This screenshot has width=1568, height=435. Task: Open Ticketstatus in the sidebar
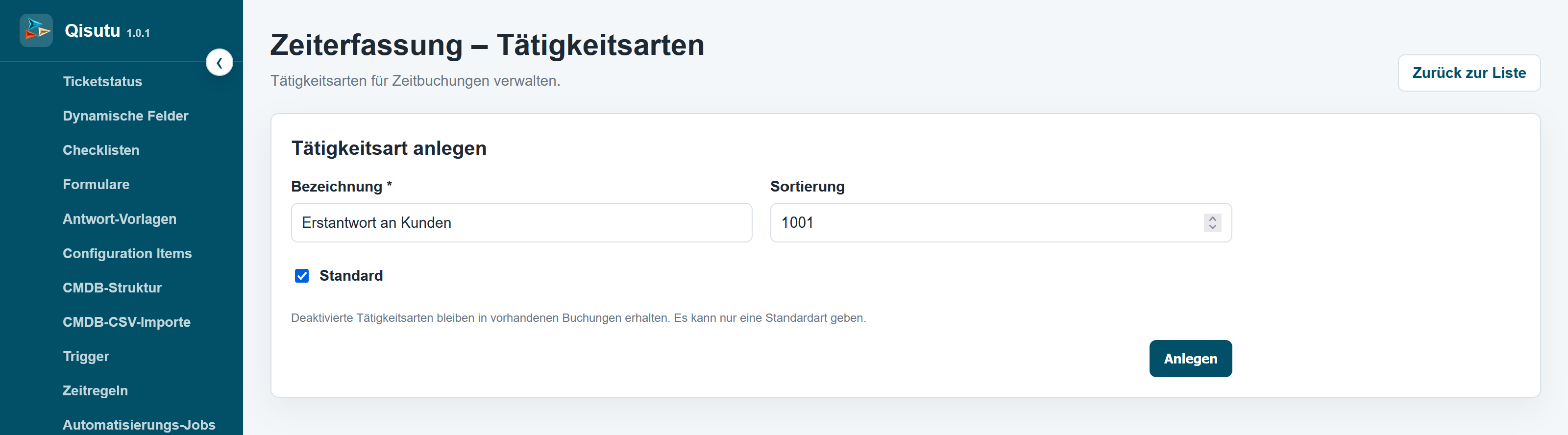(x=102, y=81)
